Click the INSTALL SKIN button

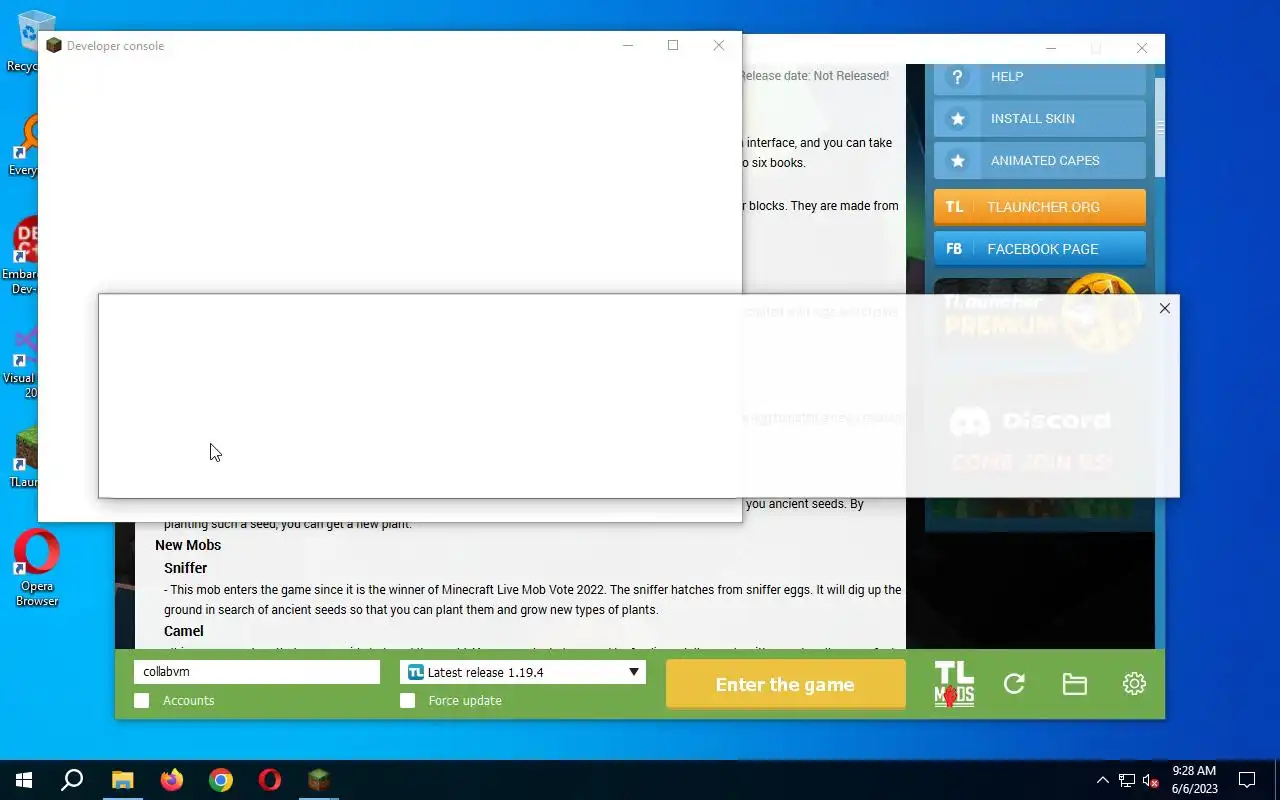tap(1039, 119)
